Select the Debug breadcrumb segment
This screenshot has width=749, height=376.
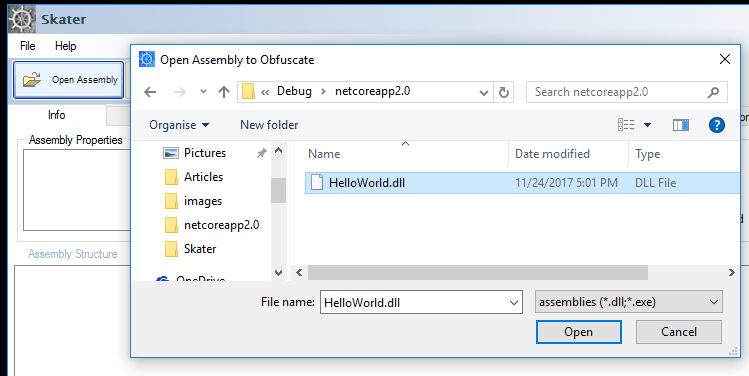294,91
